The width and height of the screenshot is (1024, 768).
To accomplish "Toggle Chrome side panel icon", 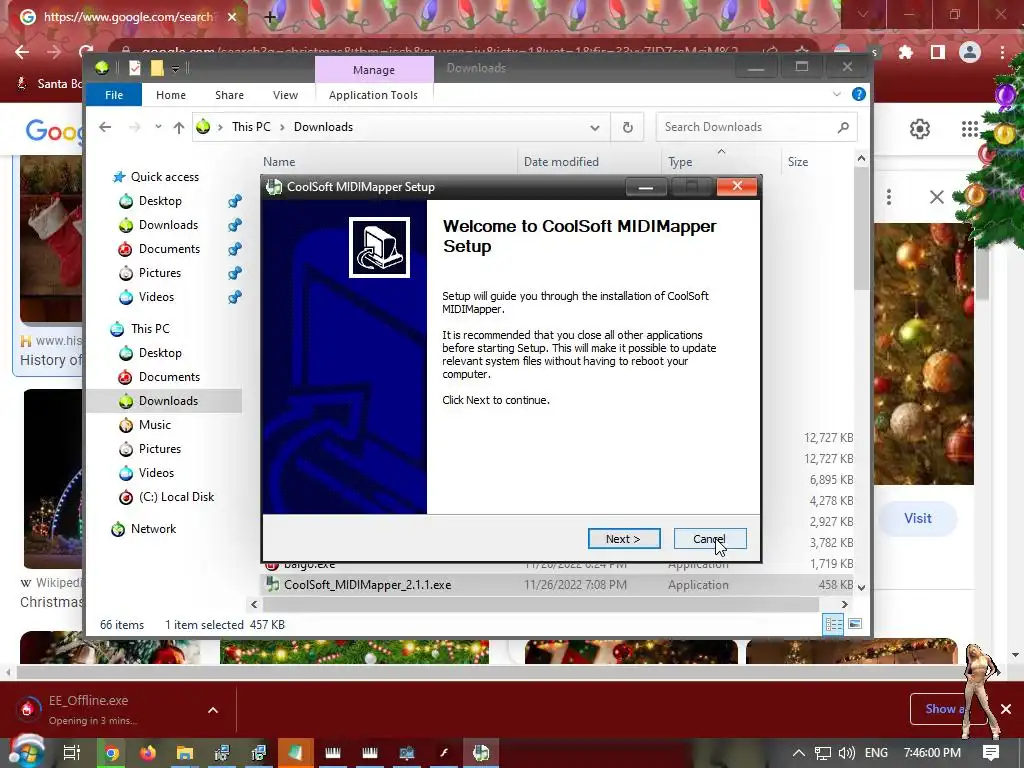I will click(x=938, y=52).
